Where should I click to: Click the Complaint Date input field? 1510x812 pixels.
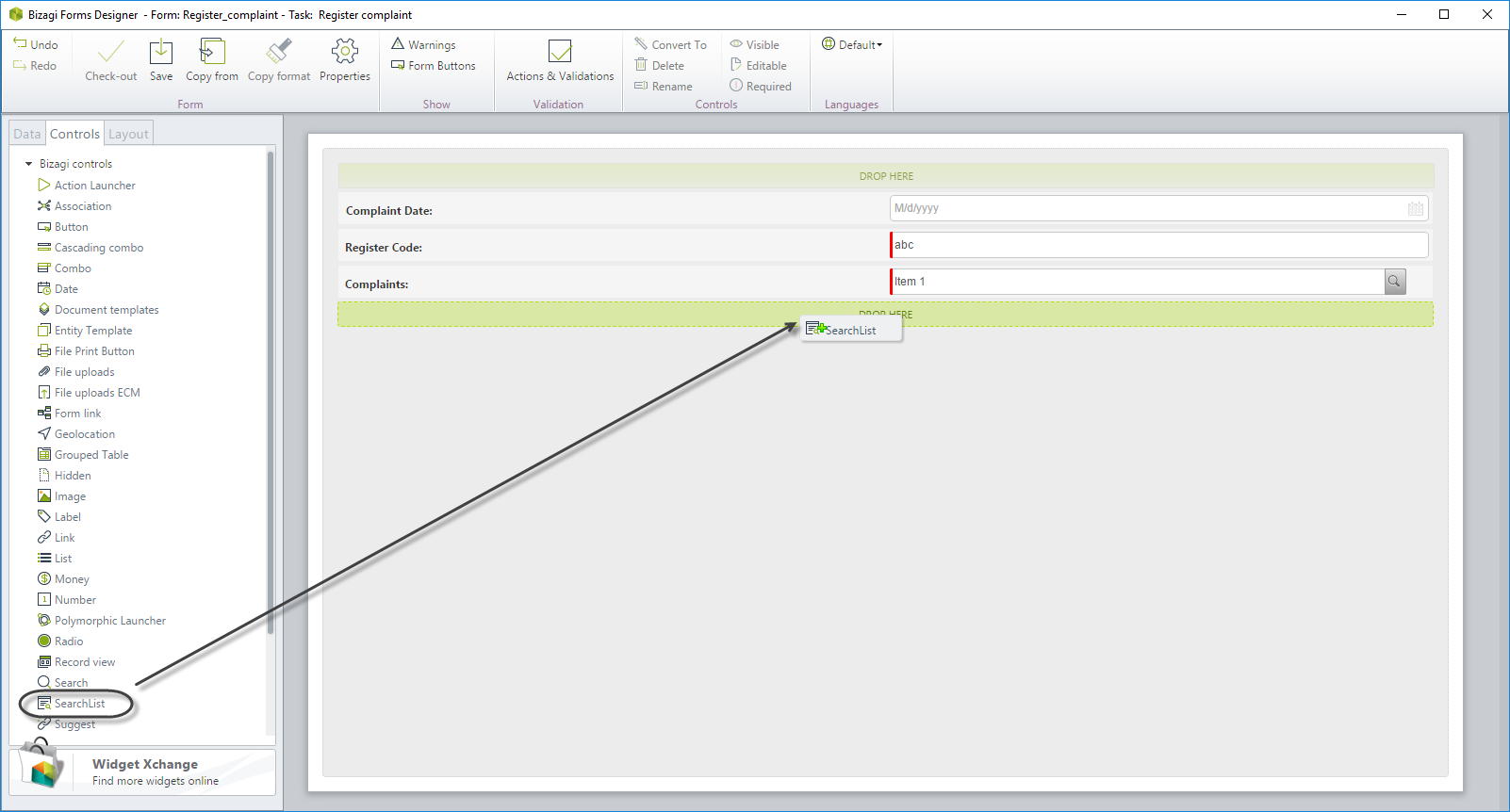[x=1158, y=208]
